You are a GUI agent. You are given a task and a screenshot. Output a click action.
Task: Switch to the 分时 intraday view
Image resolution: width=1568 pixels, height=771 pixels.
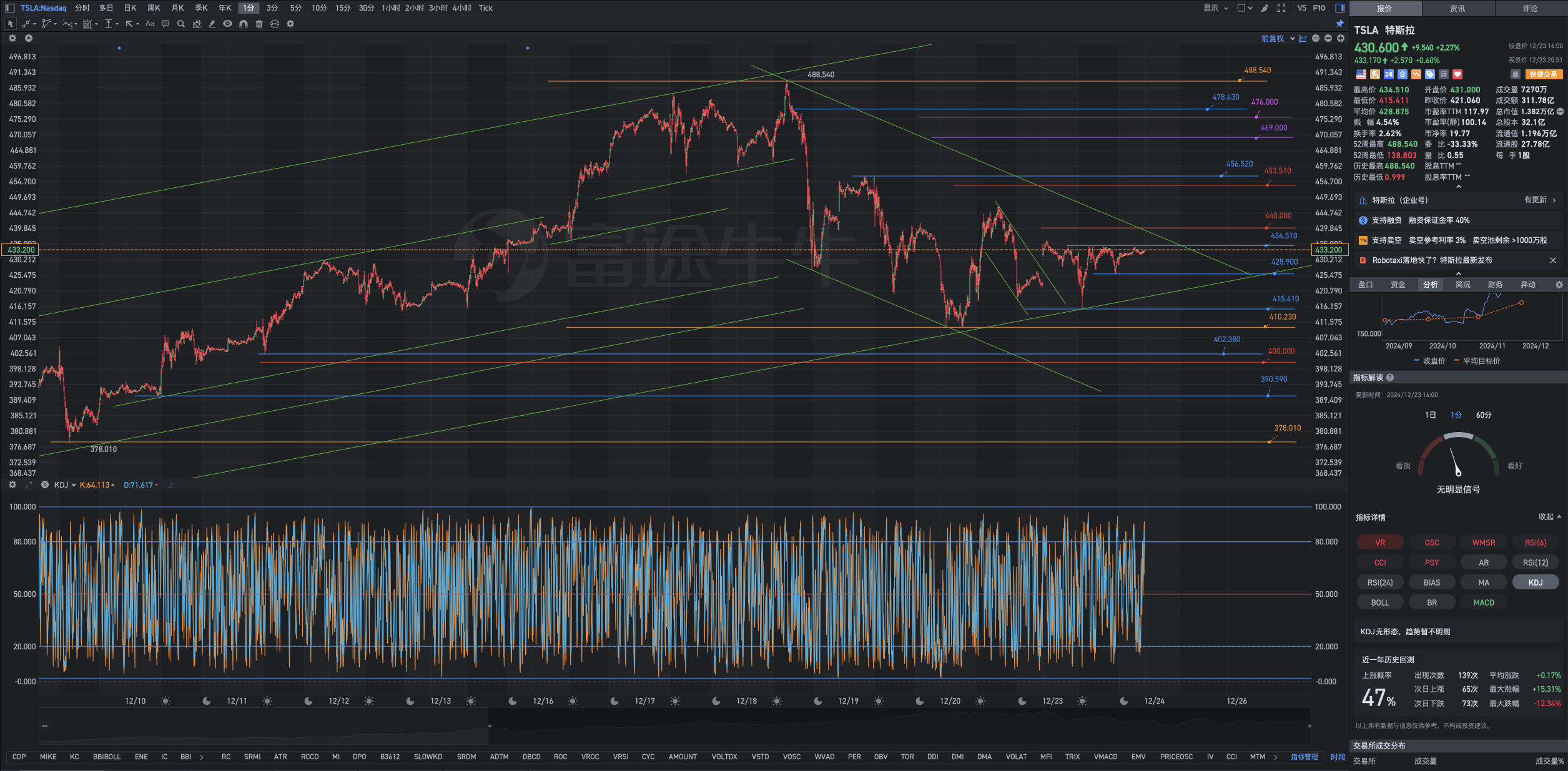[x=82, y=8]
